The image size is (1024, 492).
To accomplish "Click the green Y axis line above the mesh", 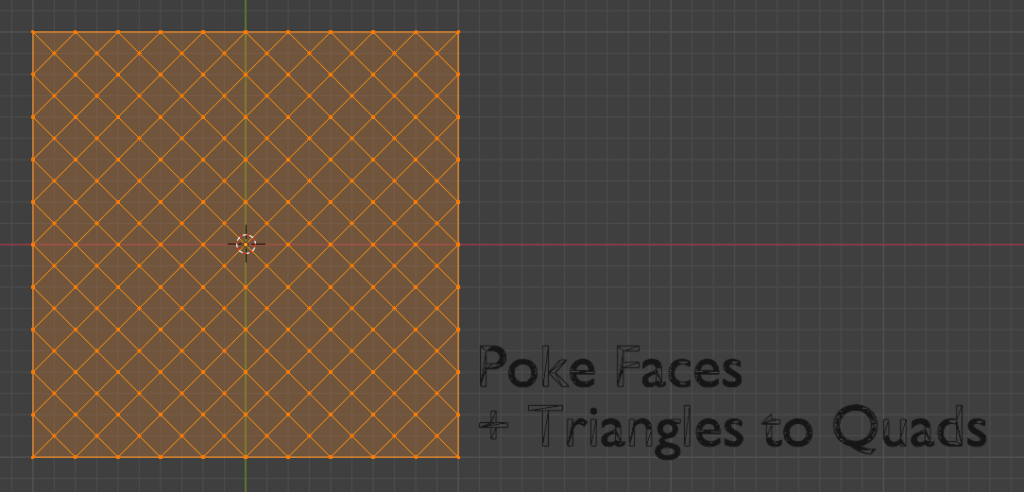I will 245,14.
